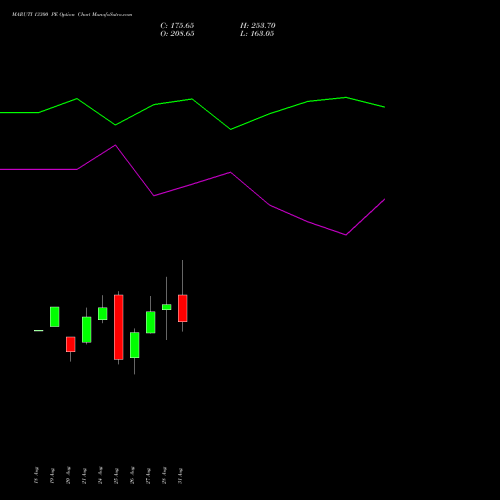
Task: Click the 28 Aug date label
Action: (164, 475)
